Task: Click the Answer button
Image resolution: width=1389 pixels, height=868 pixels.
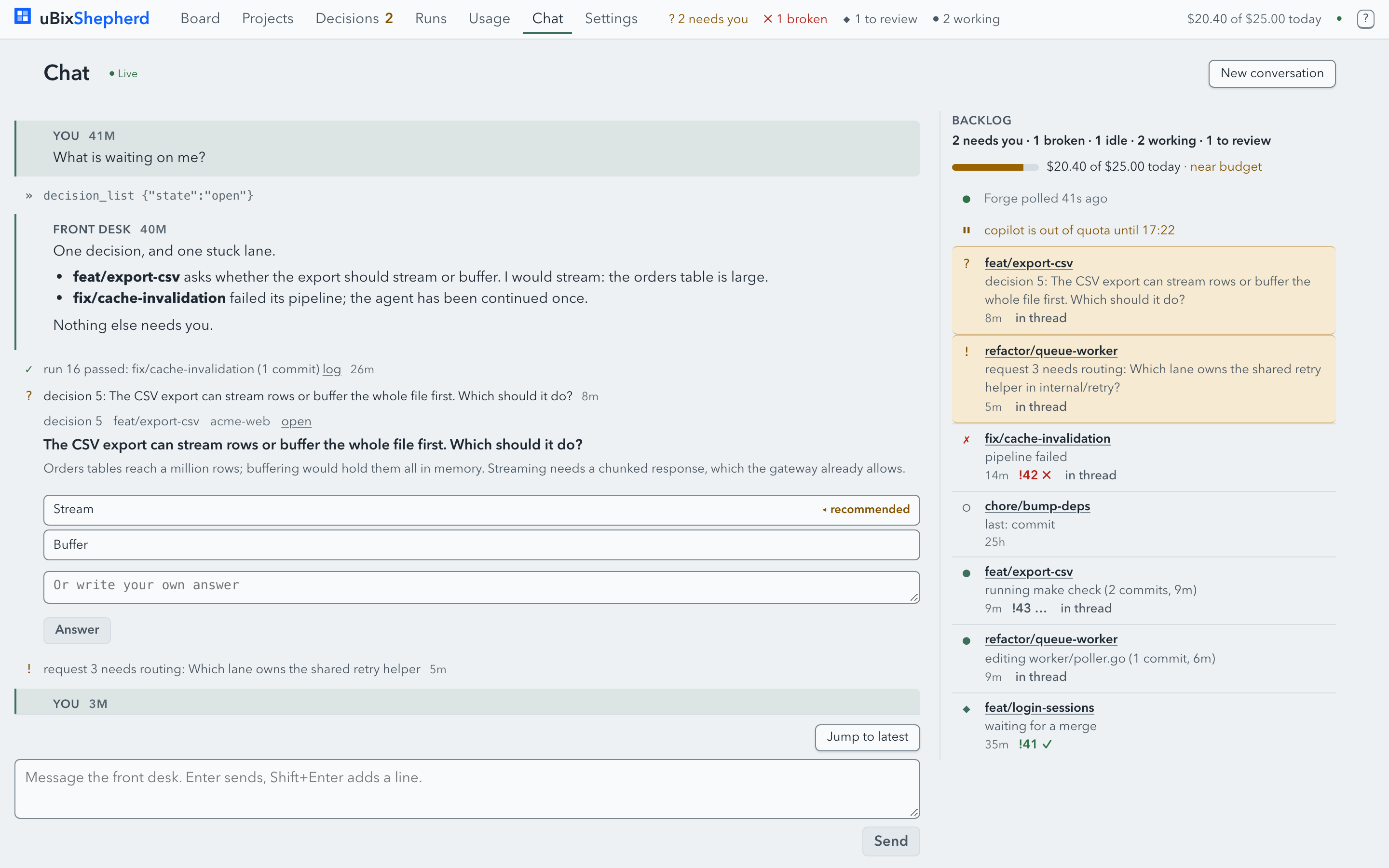Action: [x=77, y=630]
